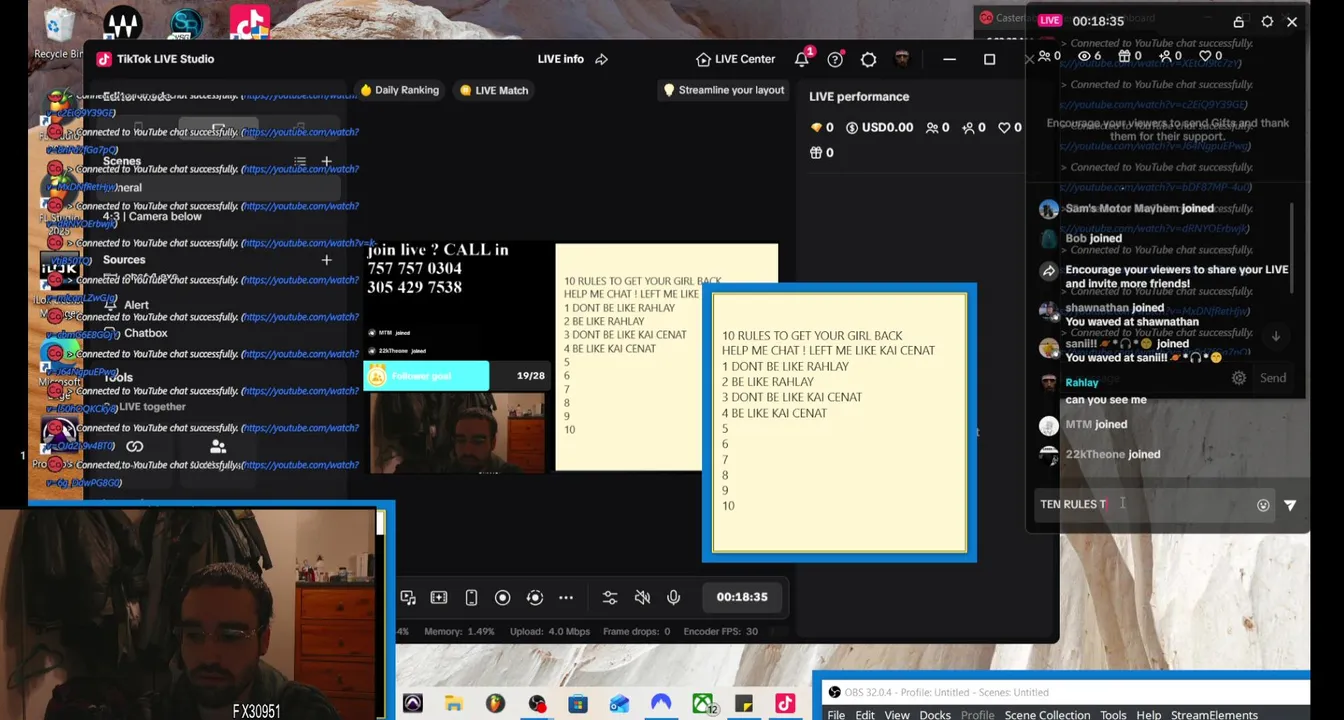Image resolution: width=1344 pixels, height=720 pixels.
Task: Open the LIVE Center button
Action: point(736,59)
